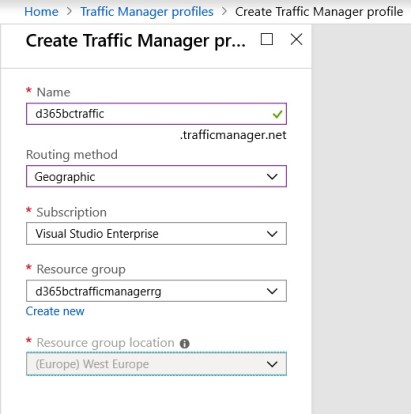Click the Name field containing d365bctraffic

tap(156, 114)
